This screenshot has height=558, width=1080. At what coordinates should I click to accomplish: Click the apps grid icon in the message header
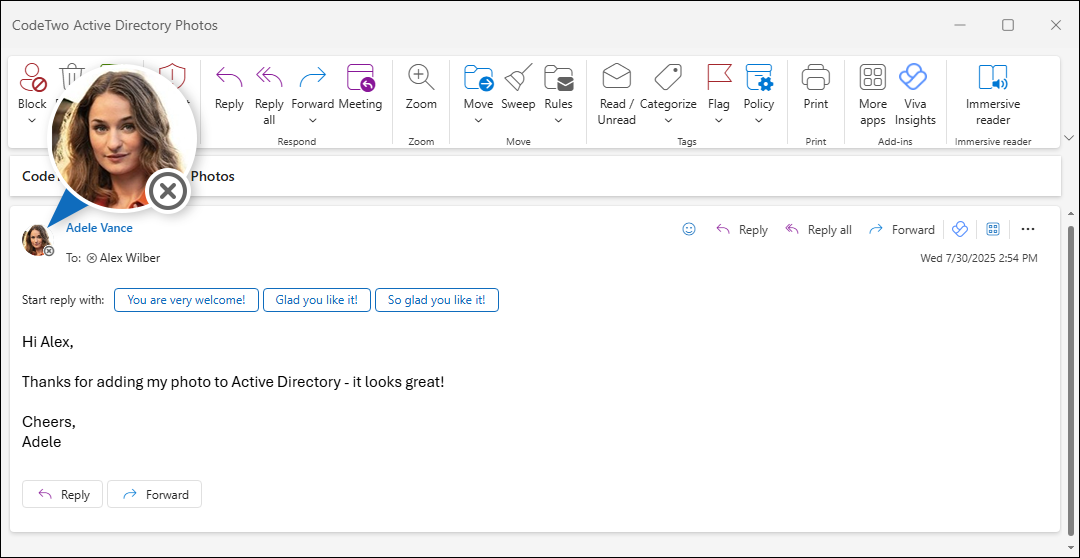(x=993, y=229)
